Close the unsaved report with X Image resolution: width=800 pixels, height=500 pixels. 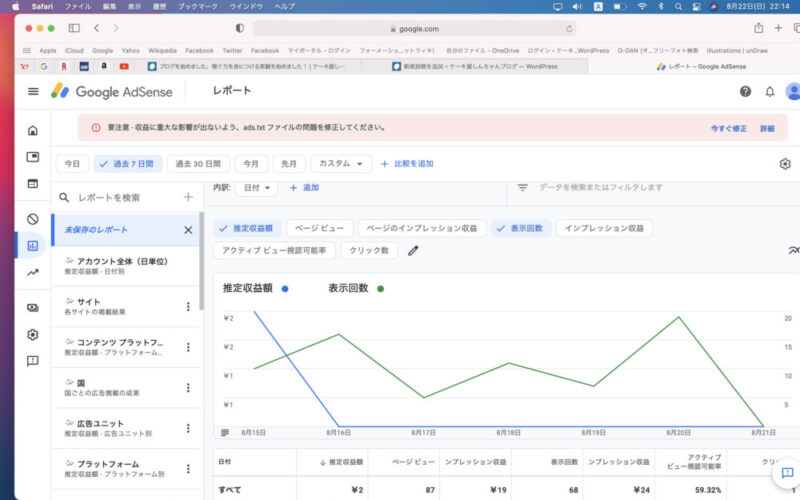[x=187, y=229]
